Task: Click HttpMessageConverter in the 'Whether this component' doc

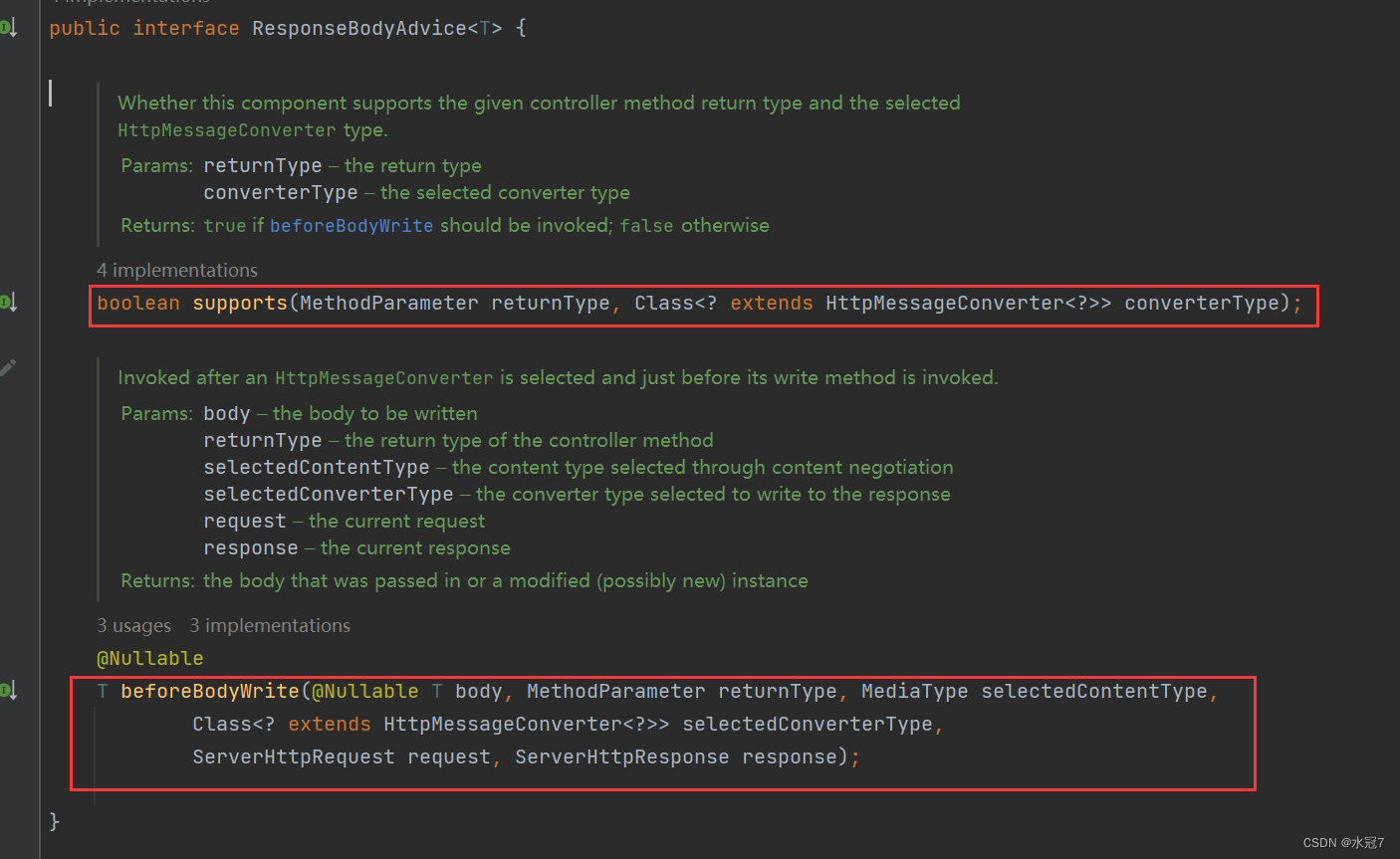Action: click(x=227, y=130)
